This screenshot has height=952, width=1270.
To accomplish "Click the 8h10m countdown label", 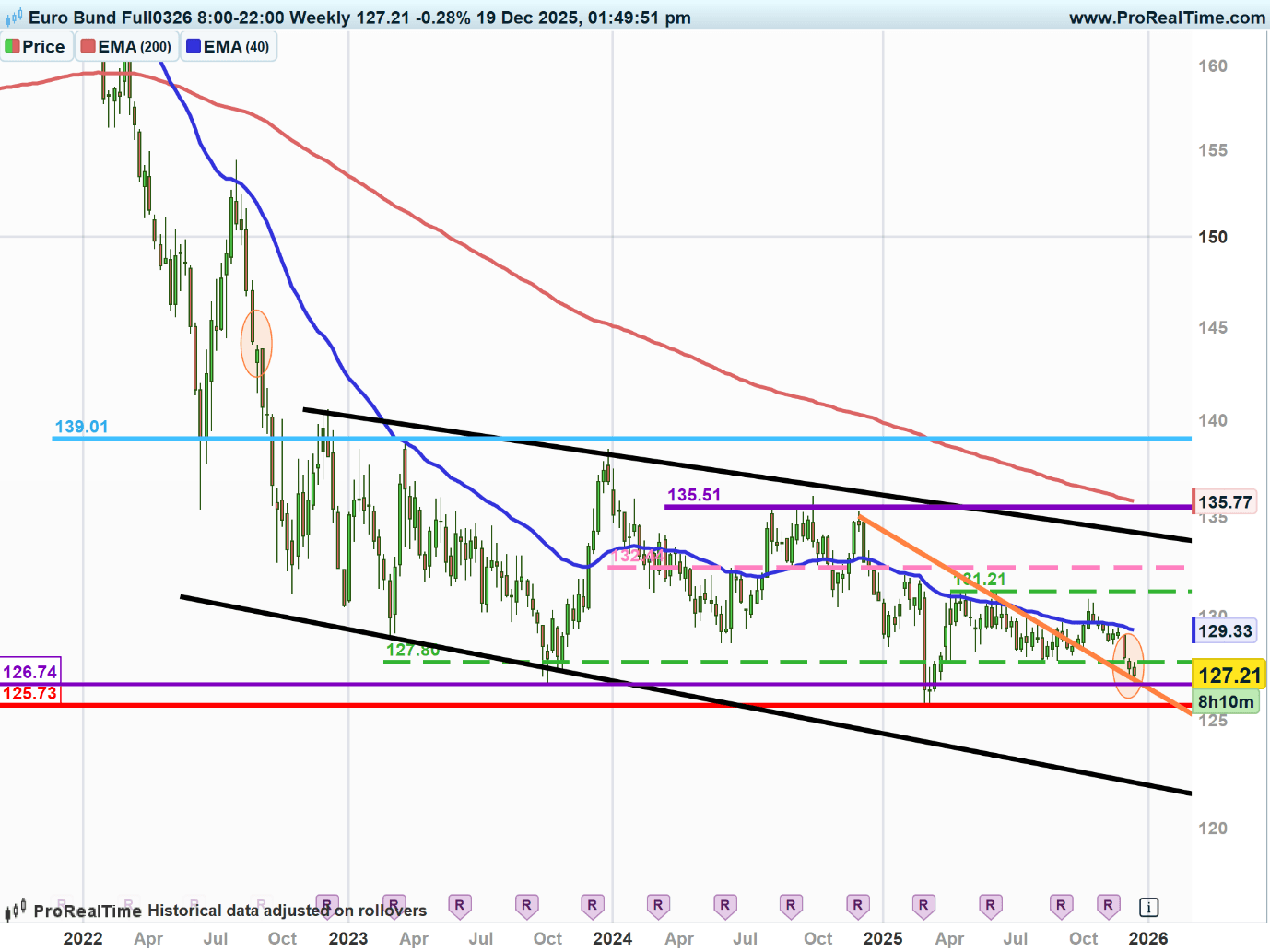I will click(1226, 702).
